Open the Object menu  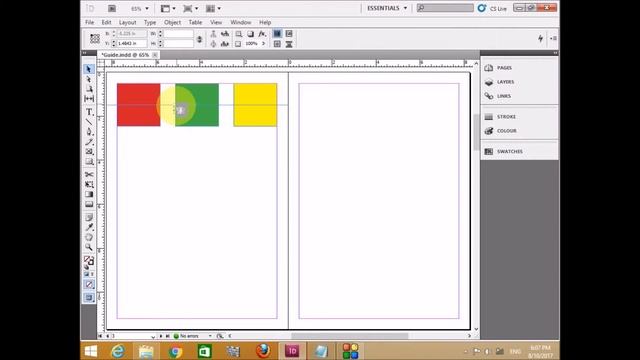click(x=172, y=22)
